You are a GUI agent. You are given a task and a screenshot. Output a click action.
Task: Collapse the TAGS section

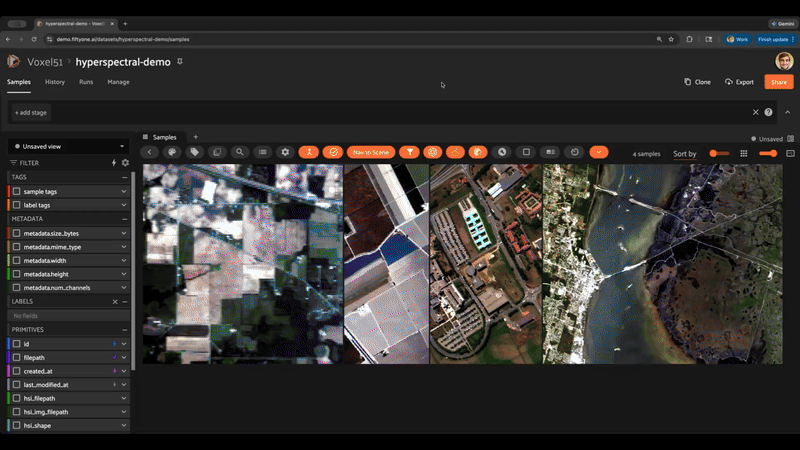(124, 177)
